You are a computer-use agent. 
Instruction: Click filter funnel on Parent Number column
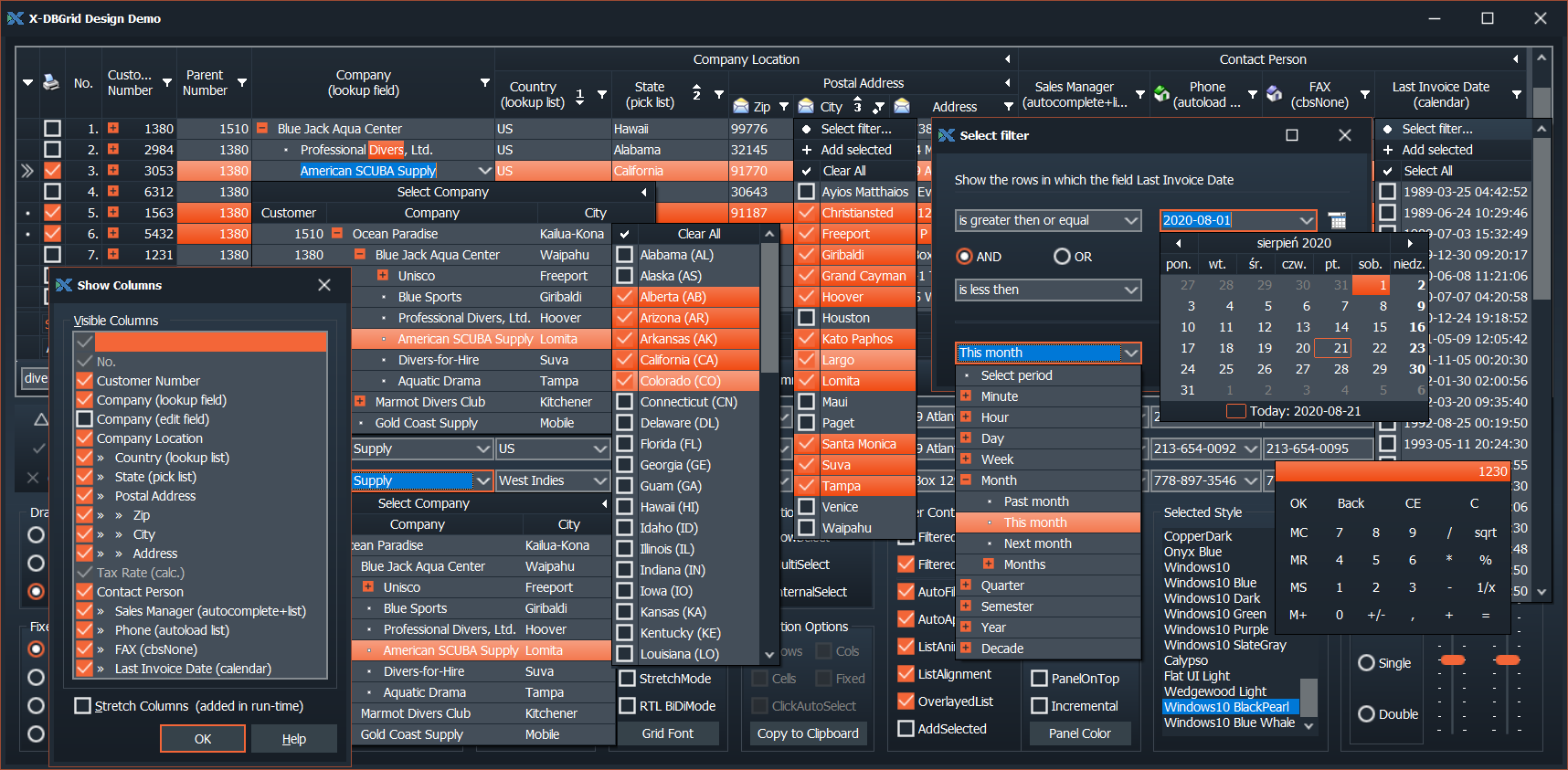tap(242, 82)
